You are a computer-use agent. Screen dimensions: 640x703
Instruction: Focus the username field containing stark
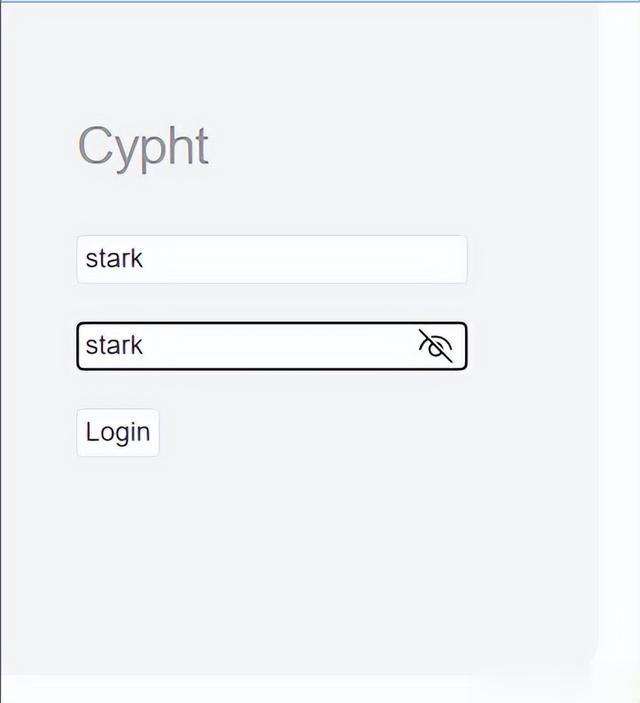(272, 259)
